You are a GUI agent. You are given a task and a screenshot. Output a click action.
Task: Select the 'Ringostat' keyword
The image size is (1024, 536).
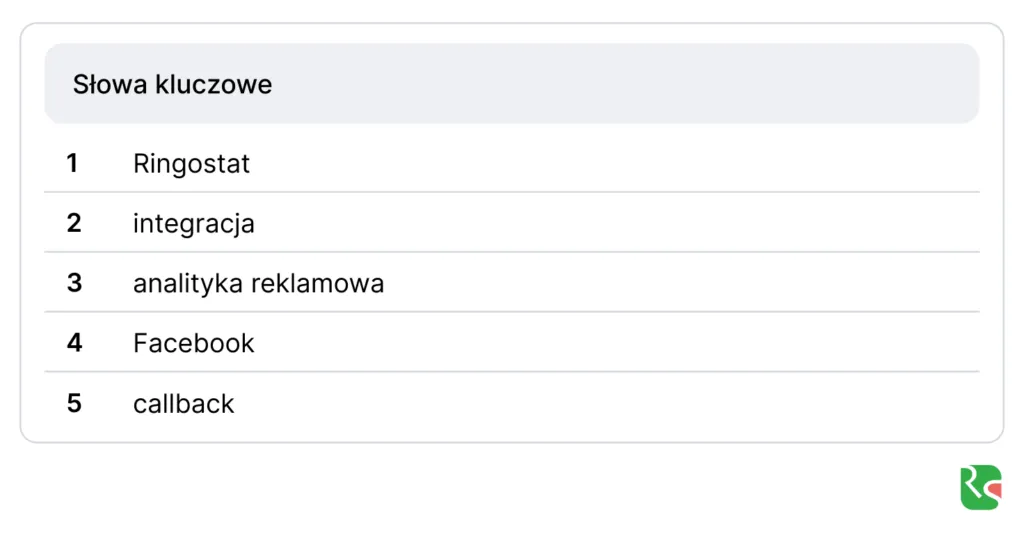(x=191, y=163)
